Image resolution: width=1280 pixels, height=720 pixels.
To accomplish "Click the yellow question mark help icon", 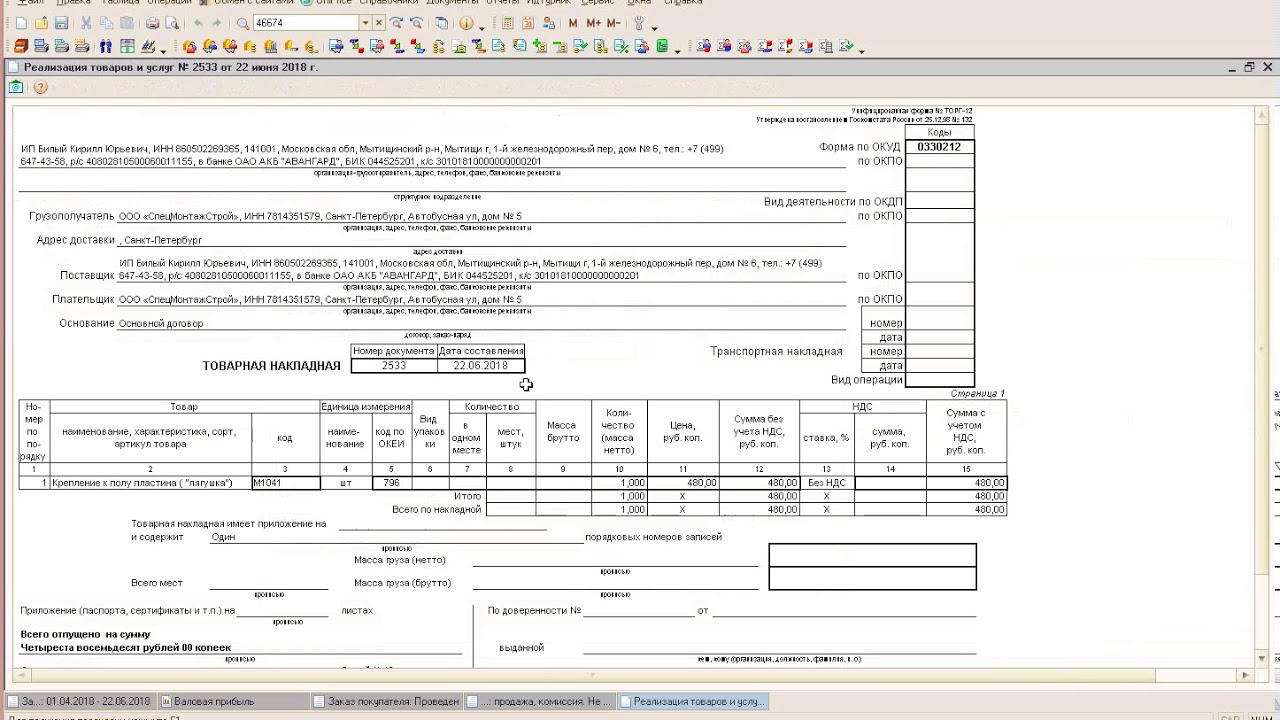I will [40, 87].
